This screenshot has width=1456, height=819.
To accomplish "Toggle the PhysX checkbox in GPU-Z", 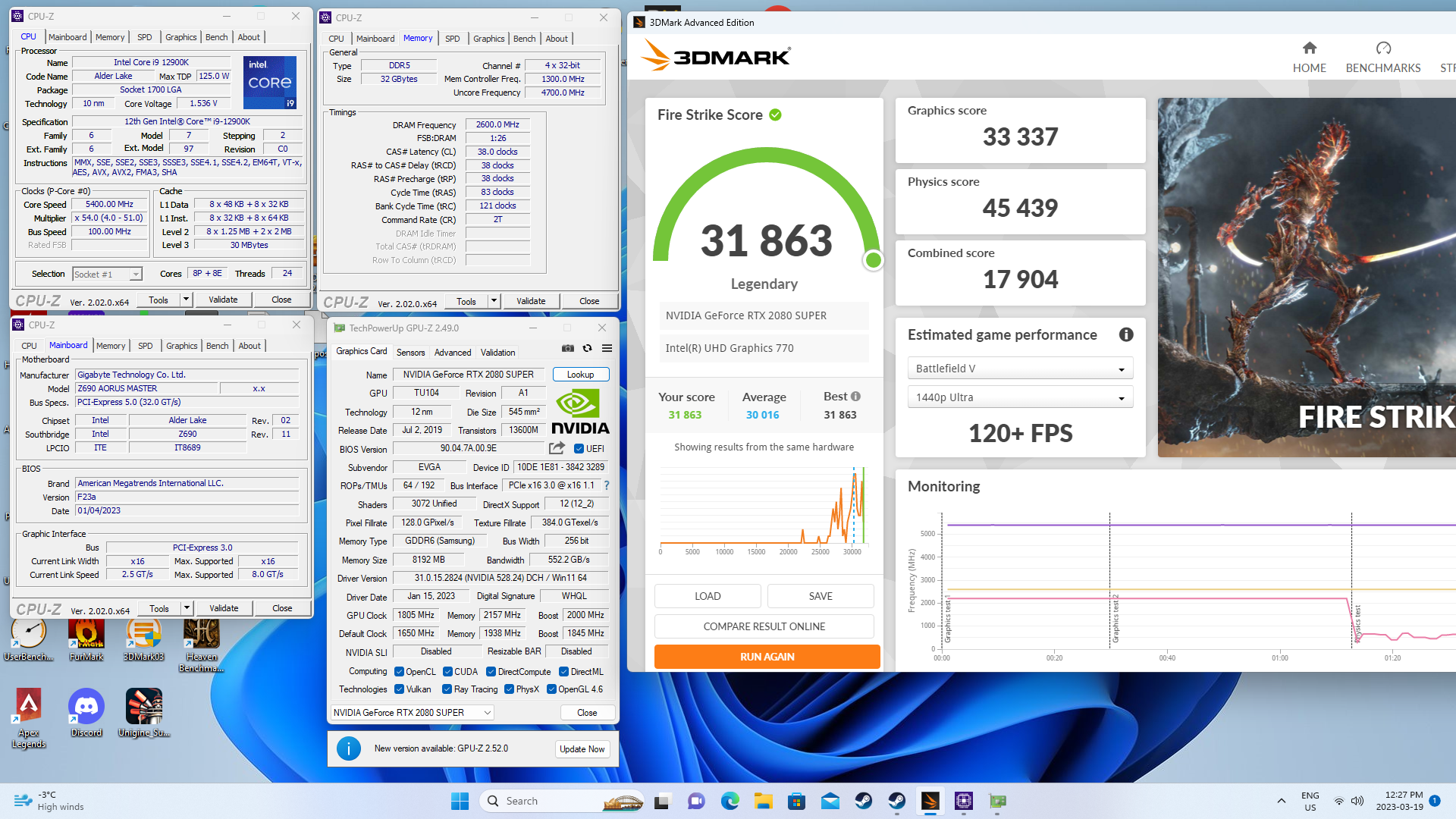I will click(x=509, y=689).
